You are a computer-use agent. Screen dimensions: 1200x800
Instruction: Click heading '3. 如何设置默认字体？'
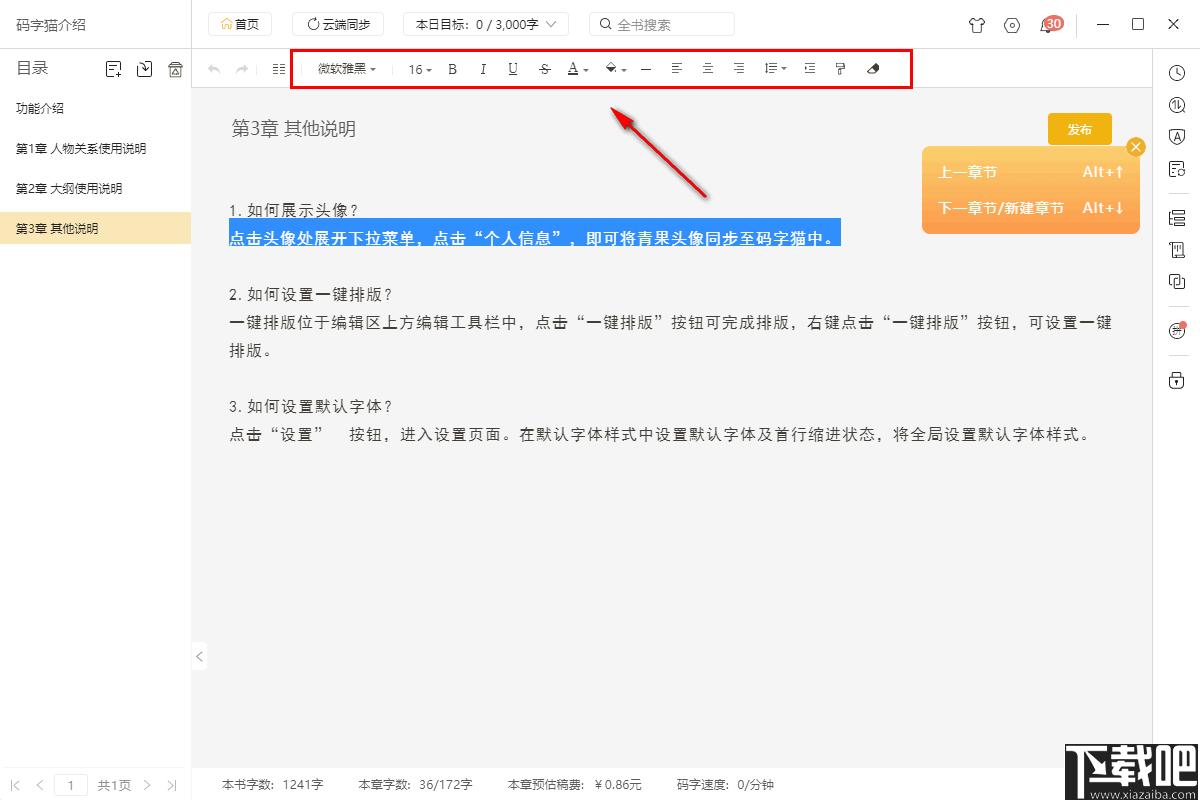(311, 407)
